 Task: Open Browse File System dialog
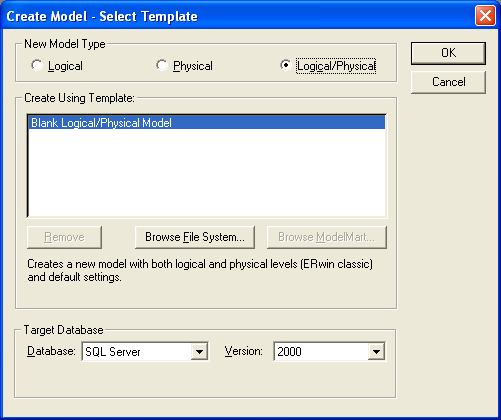[195, 237]
